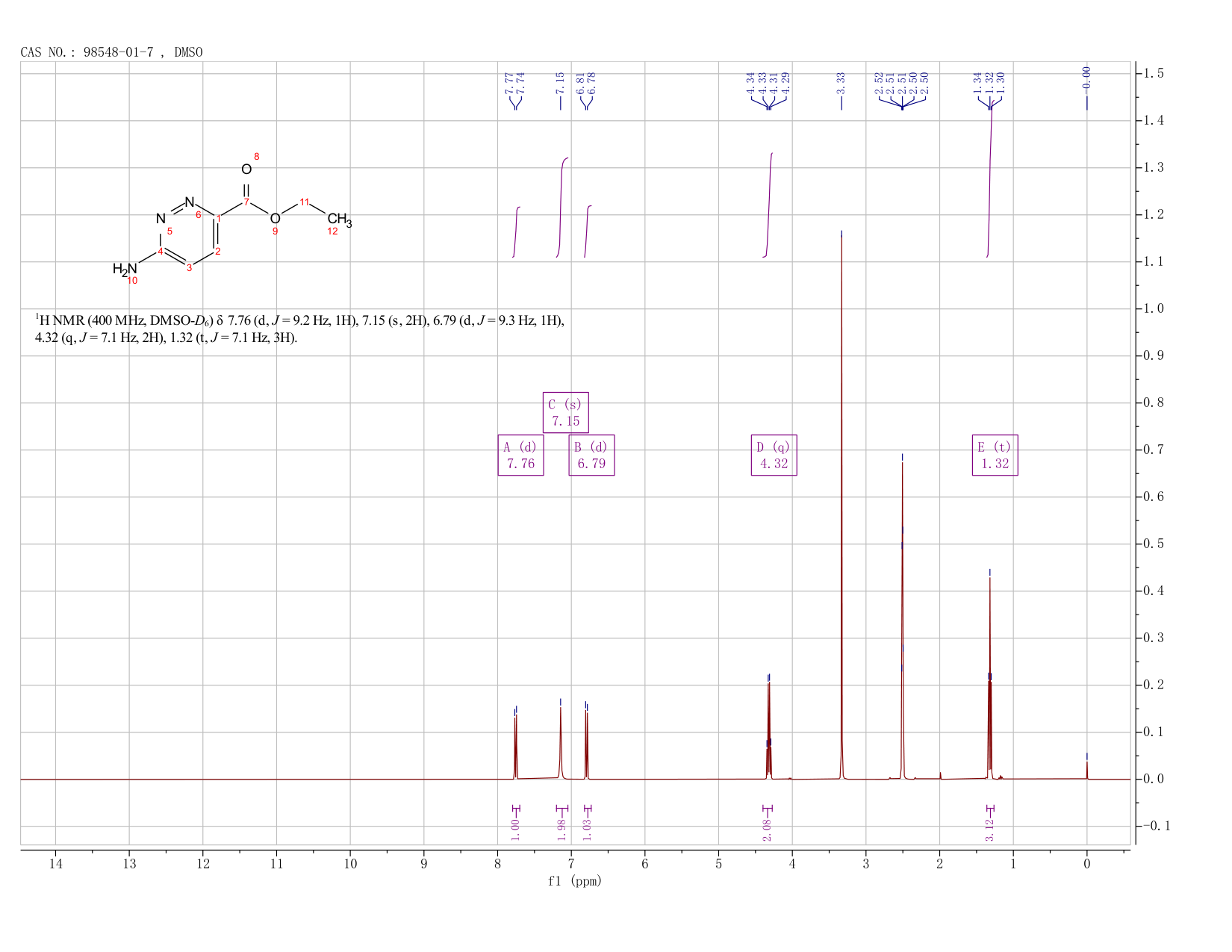This screenshot has width=1232, height=952.
Task: Click the f1 (ppm) axis label
Action: (x=574, y=881)
